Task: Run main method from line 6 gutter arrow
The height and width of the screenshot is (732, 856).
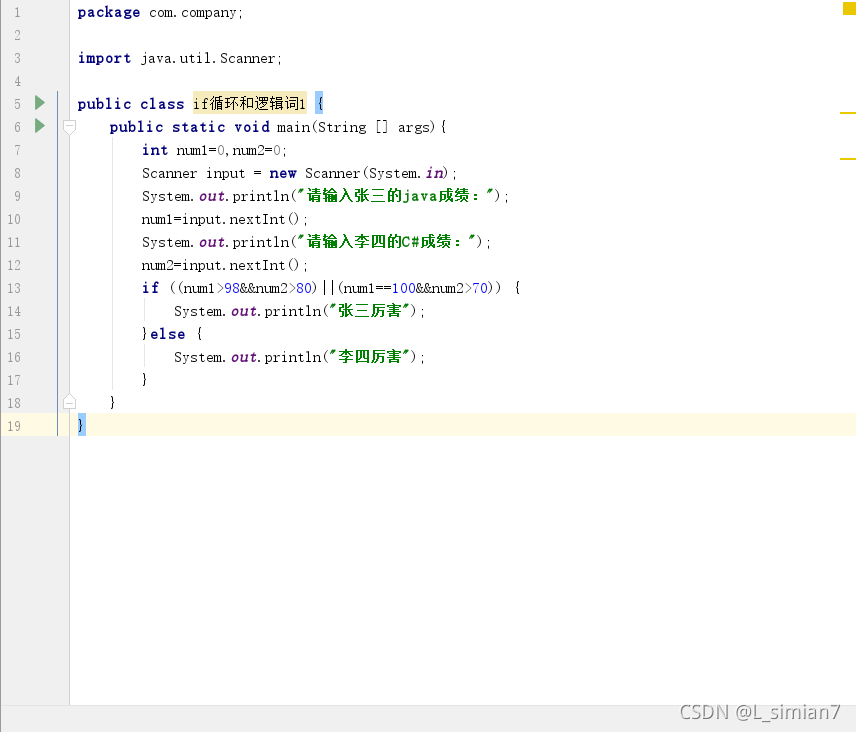Action: [x=40, y=126]
